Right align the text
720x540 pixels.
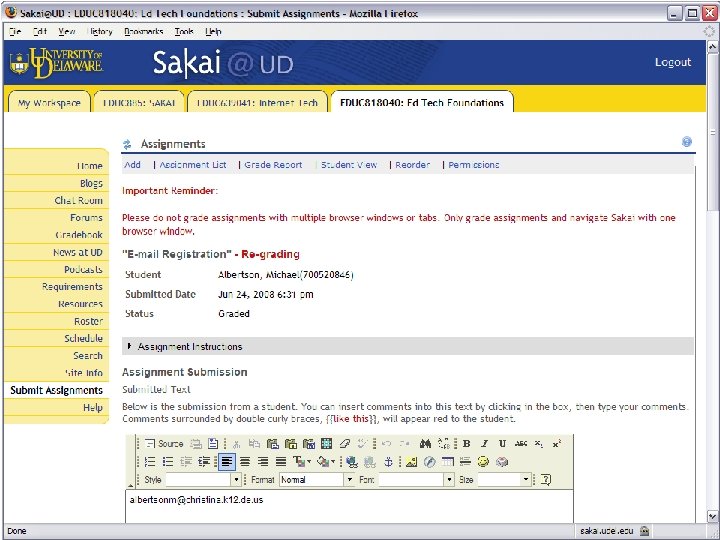(263, 461)
